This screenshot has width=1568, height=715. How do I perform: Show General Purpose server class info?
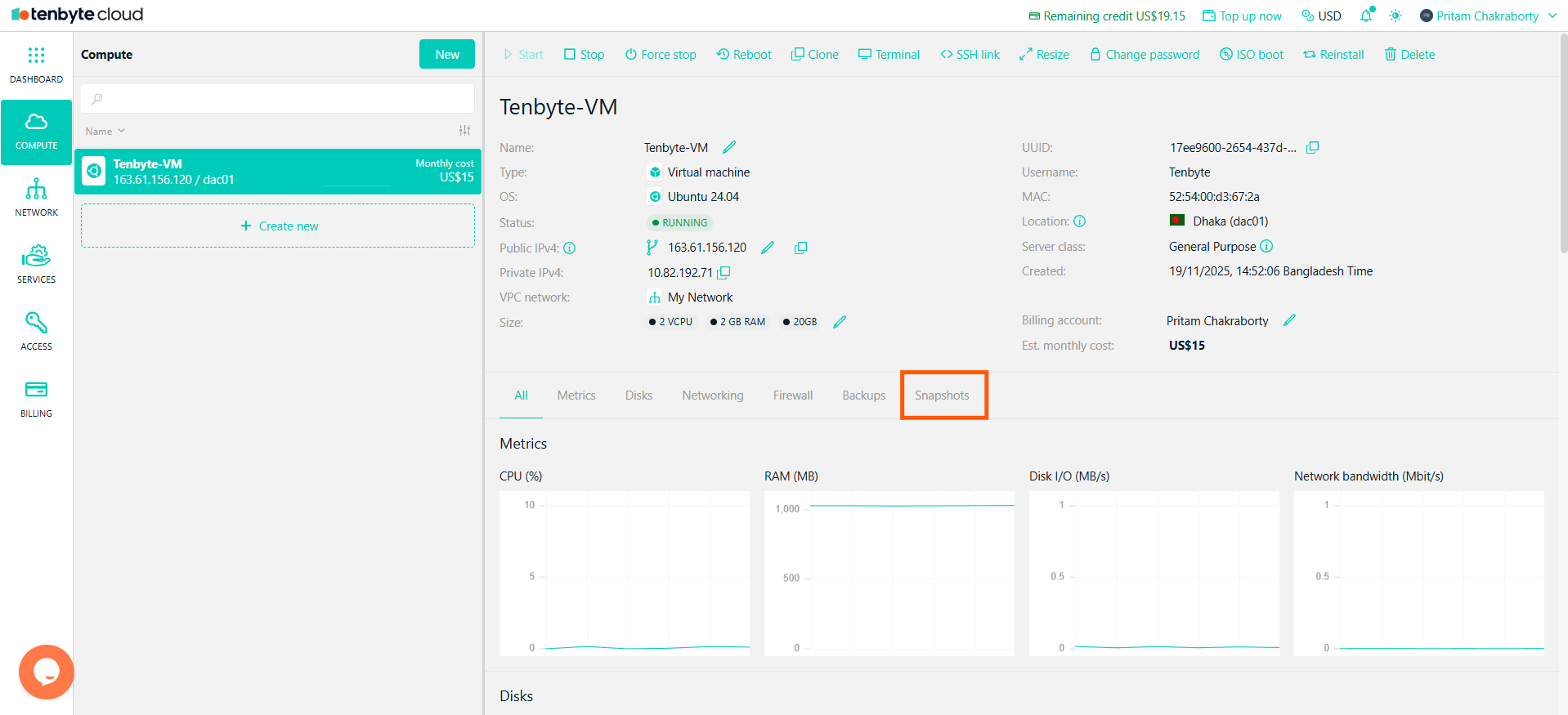[x=1266, y=246]
